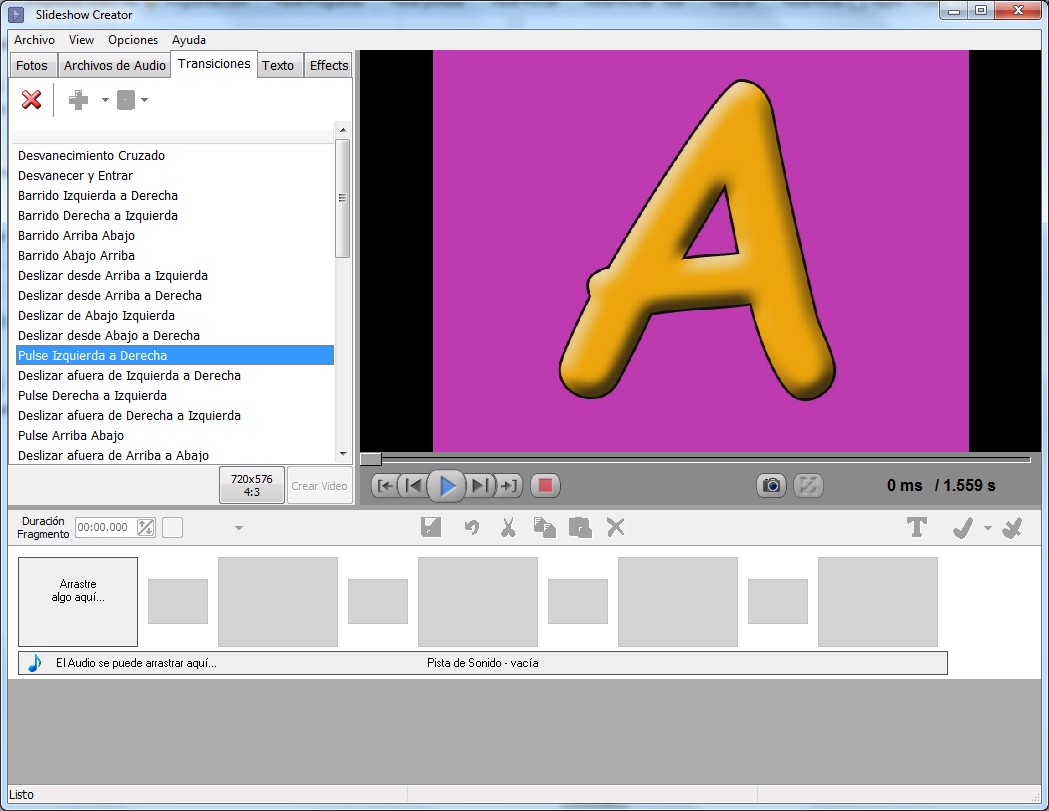Click the small empty box next to duration
Image resolution: width=1049 pixels, height=811 pixels.
[173, 527]
